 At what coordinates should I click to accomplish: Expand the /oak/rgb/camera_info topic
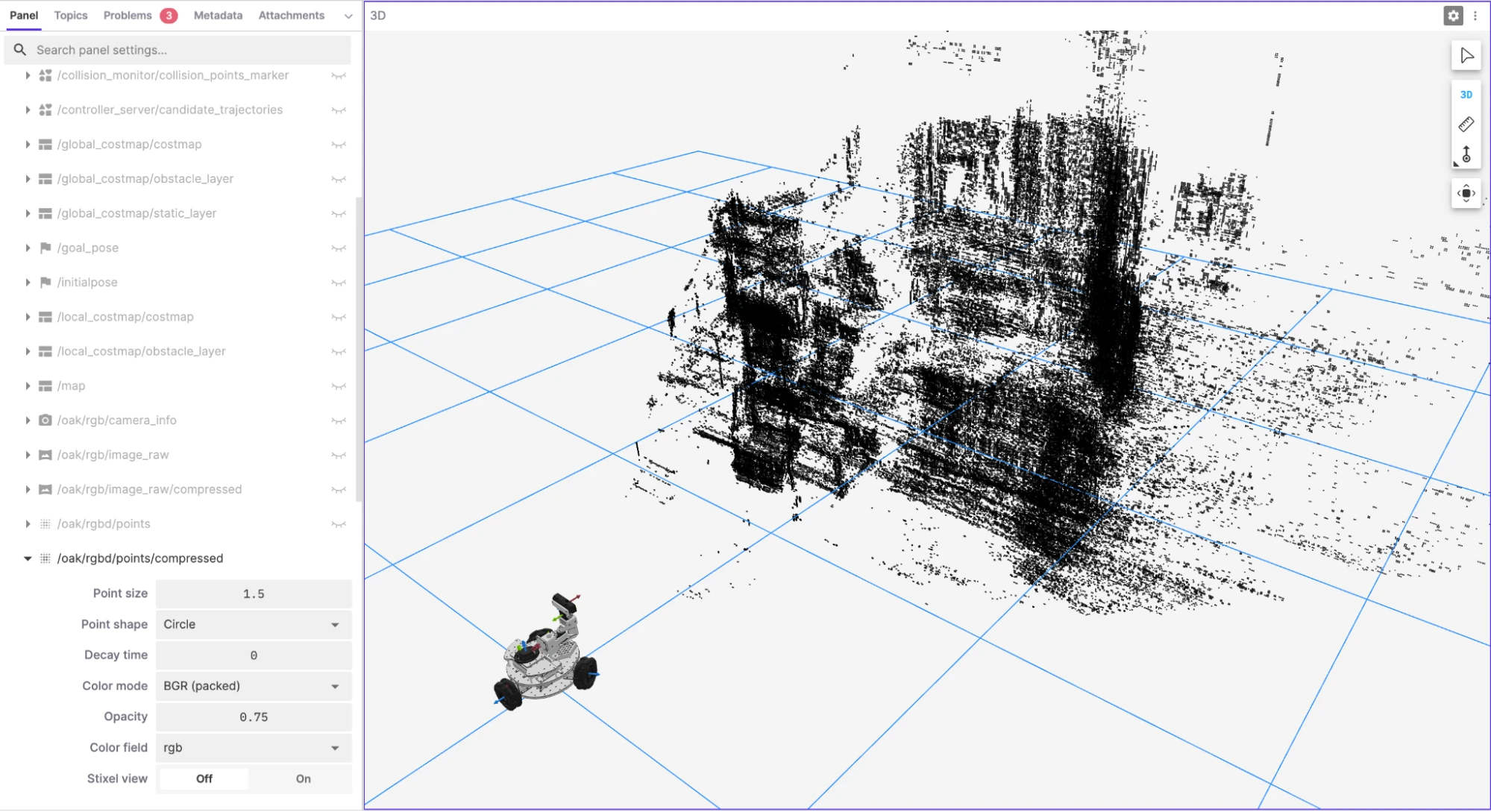pyautogui.click(x=28, y=421)
